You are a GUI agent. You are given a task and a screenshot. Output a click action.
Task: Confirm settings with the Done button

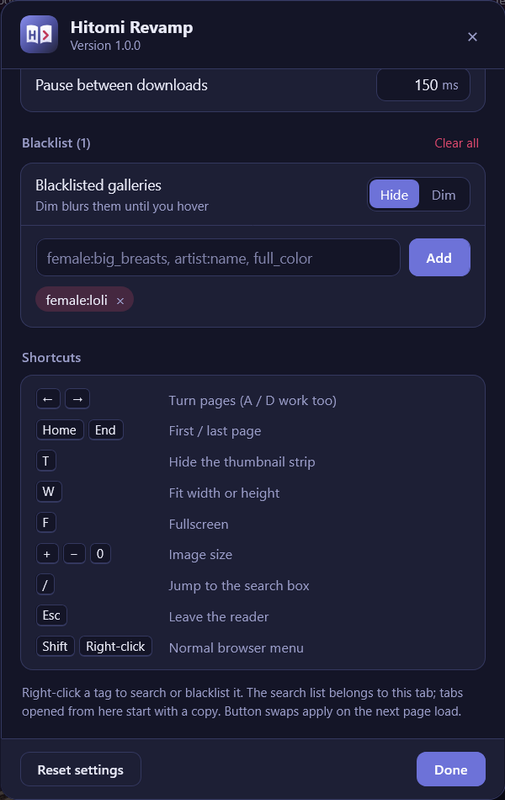(450, 769)
